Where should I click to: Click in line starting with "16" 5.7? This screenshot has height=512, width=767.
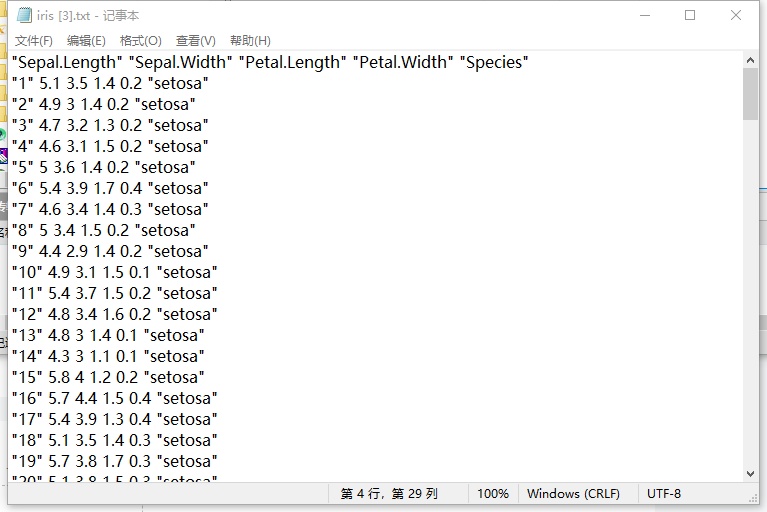coord(114,399)
